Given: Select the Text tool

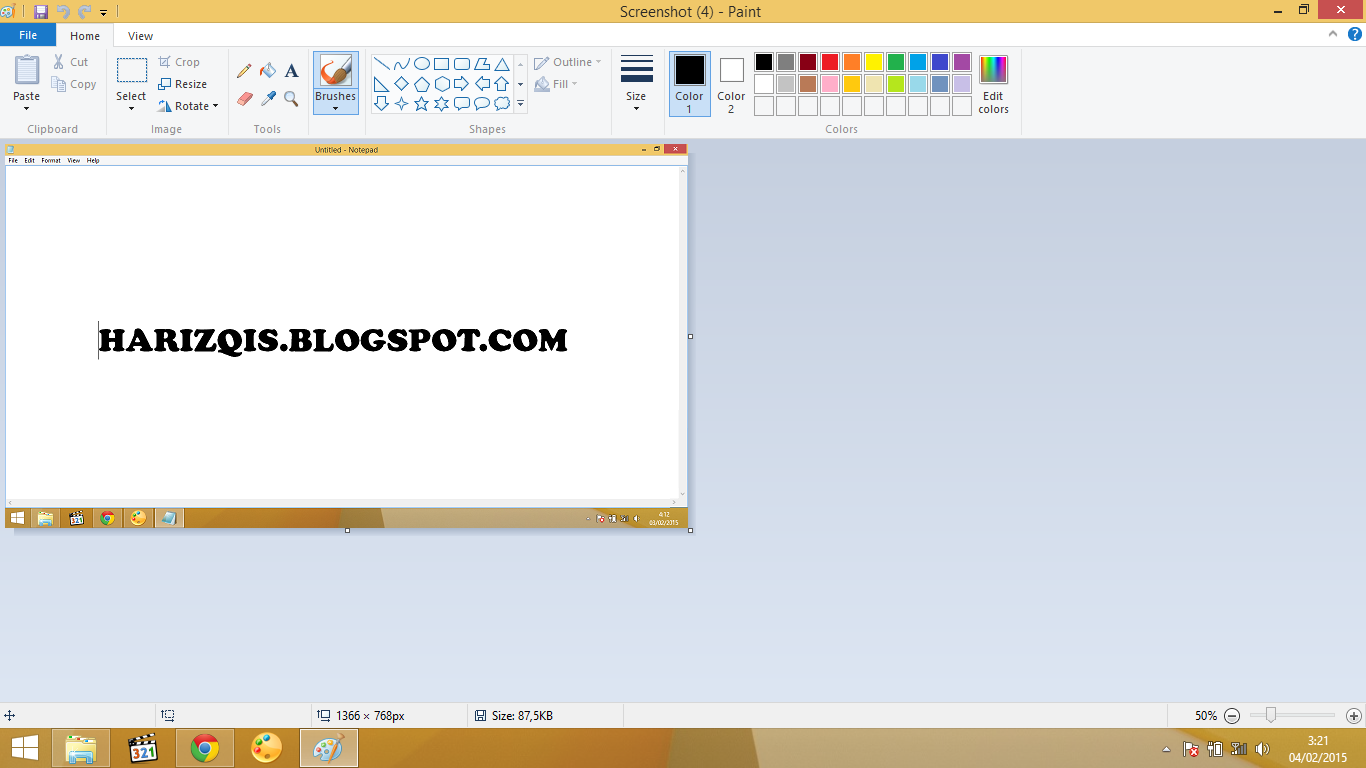Looking at the screenshot, I should click(x=291, y=70).
